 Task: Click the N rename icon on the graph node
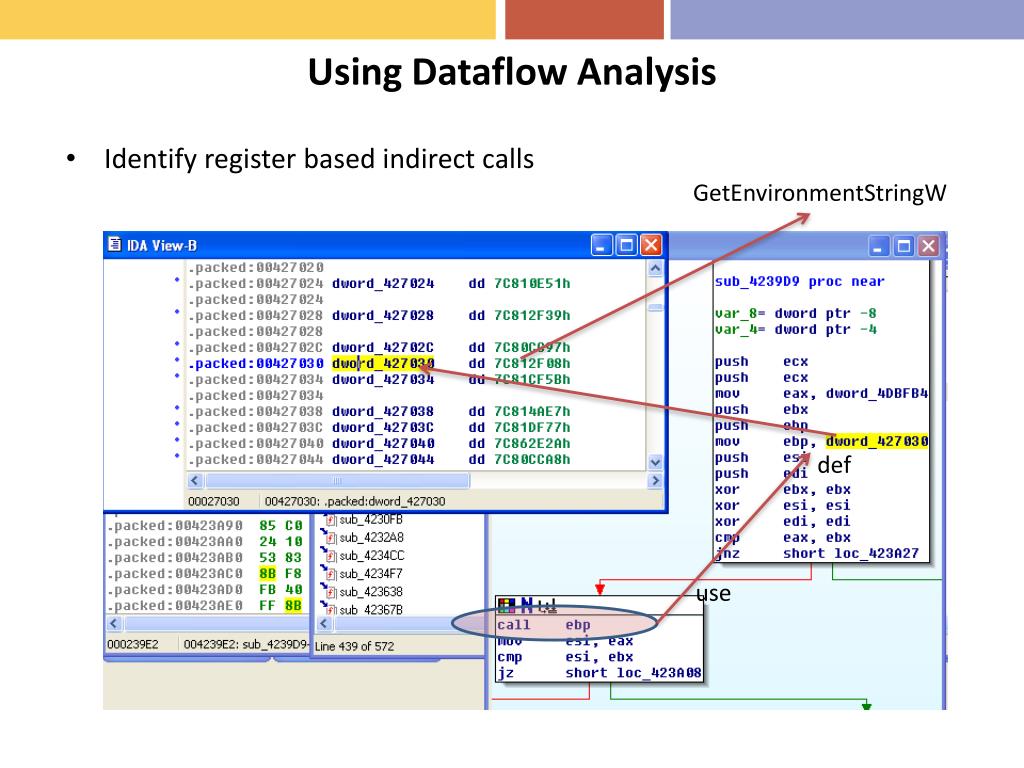tap(526, 605)
